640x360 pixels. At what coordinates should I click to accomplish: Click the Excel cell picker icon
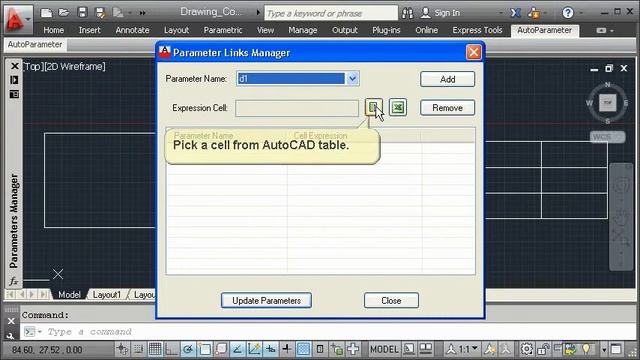tap(398, 107)
